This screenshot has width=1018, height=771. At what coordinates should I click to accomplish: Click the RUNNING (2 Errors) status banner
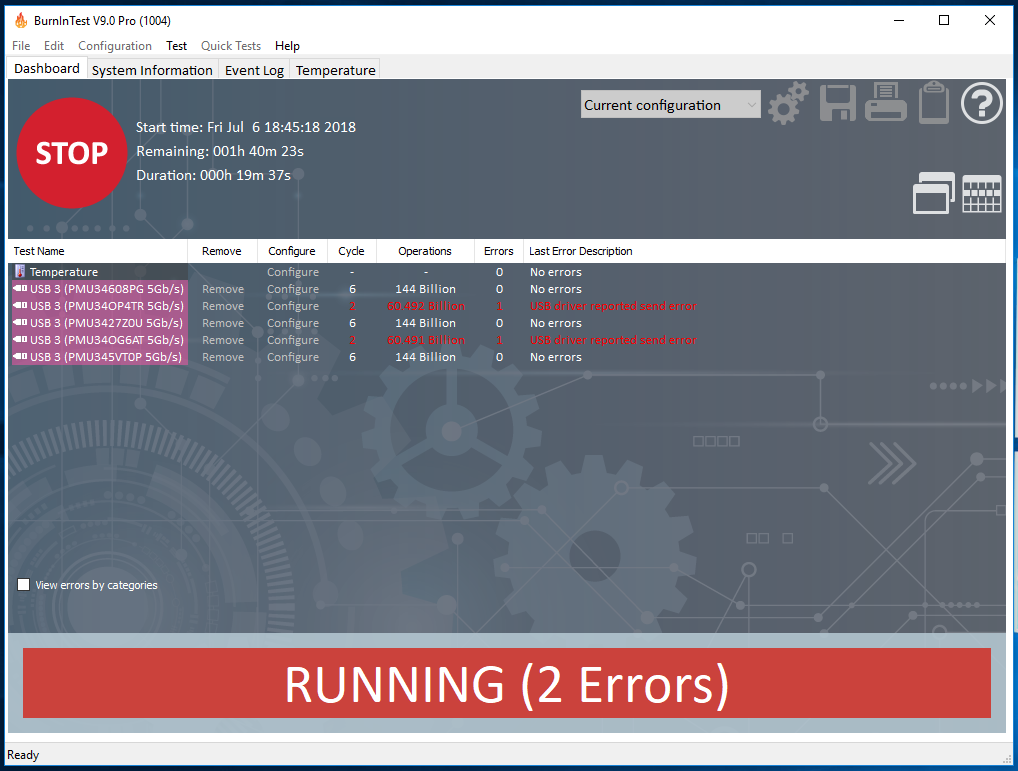(x=506, y=683)
